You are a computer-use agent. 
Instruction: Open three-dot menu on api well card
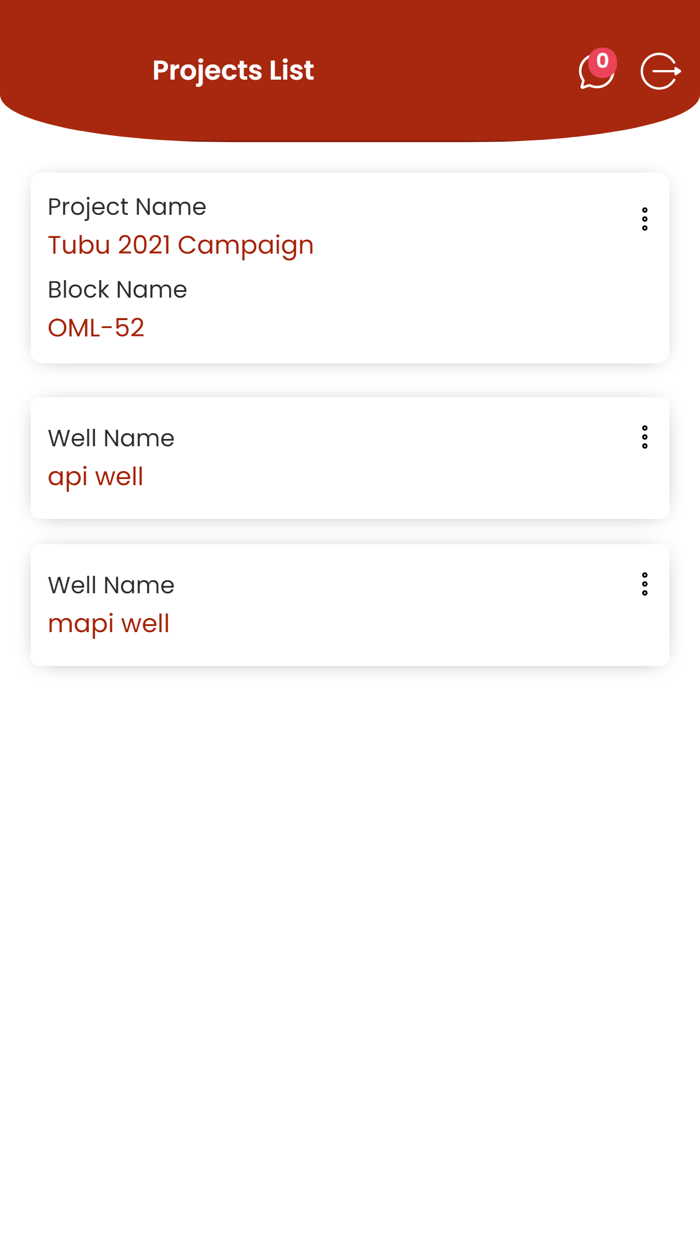click(645, 437)
